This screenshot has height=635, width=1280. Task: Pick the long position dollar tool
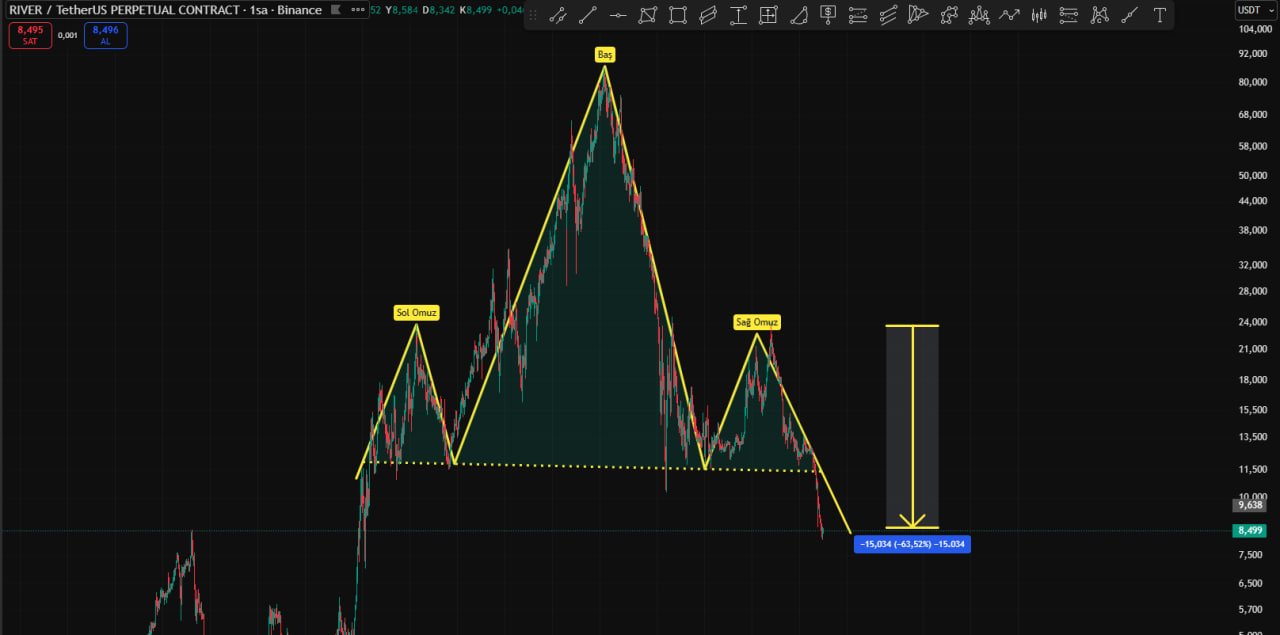pos(828,15)
